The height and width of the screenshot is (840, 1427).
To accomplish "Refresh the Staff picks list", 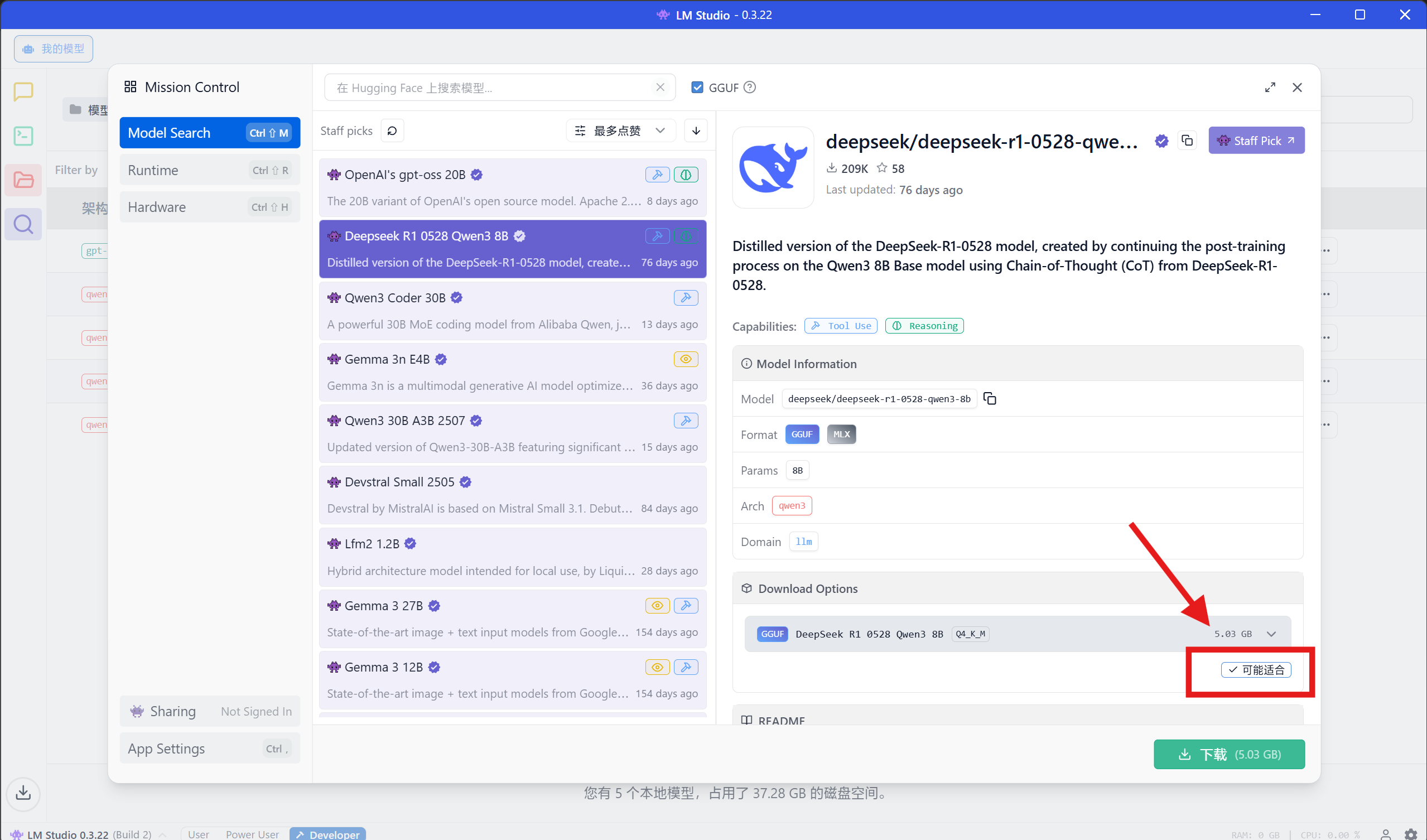I will (x=392, y=131).
